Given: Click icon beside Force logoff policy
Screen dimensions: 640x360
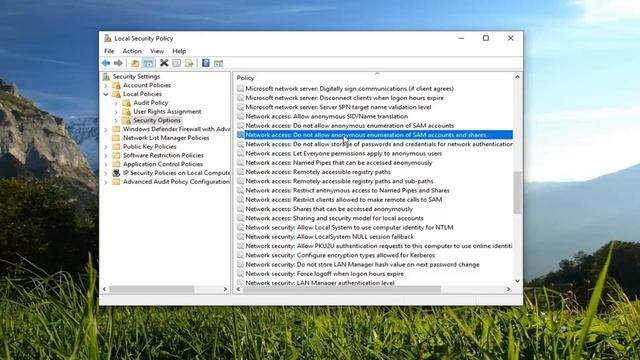Looking at the screenshot, I should pos(240,274).
